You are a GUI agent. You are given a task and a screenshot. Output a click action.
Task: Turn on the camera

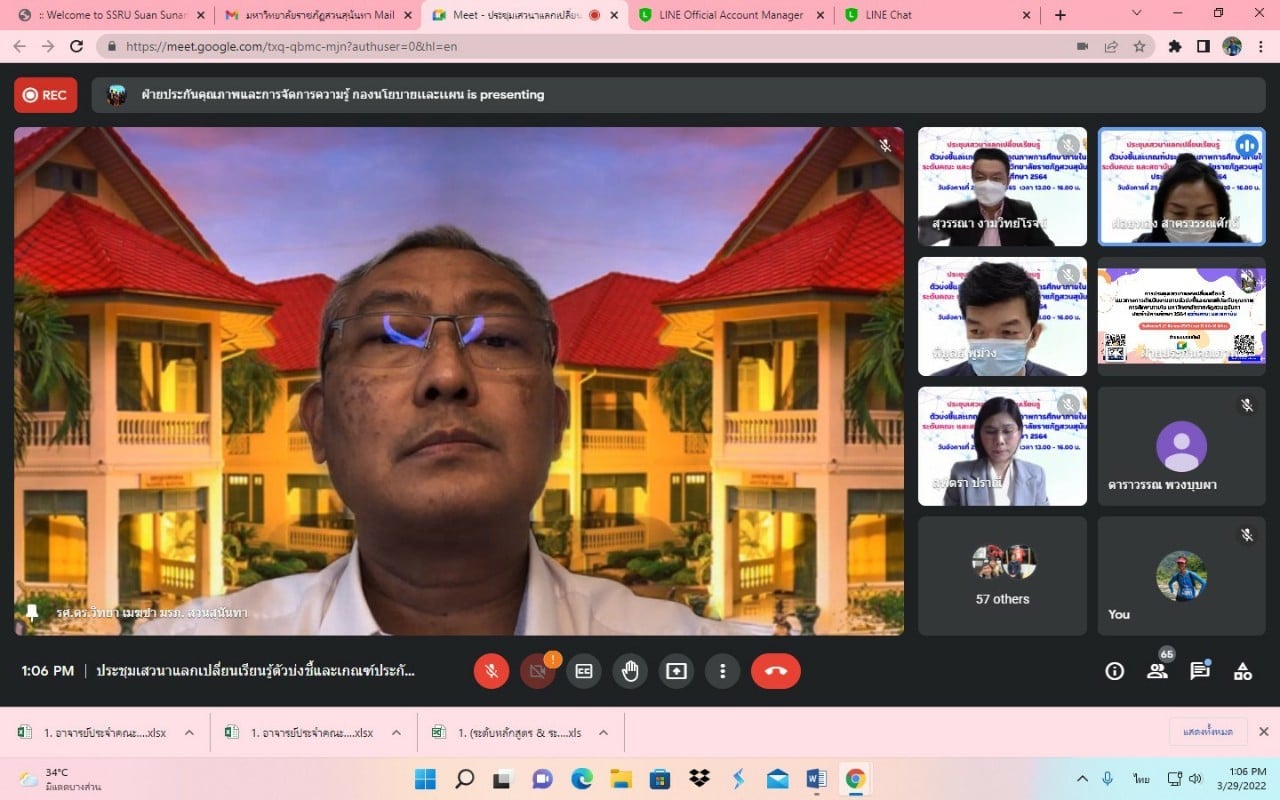pos(537,671)
